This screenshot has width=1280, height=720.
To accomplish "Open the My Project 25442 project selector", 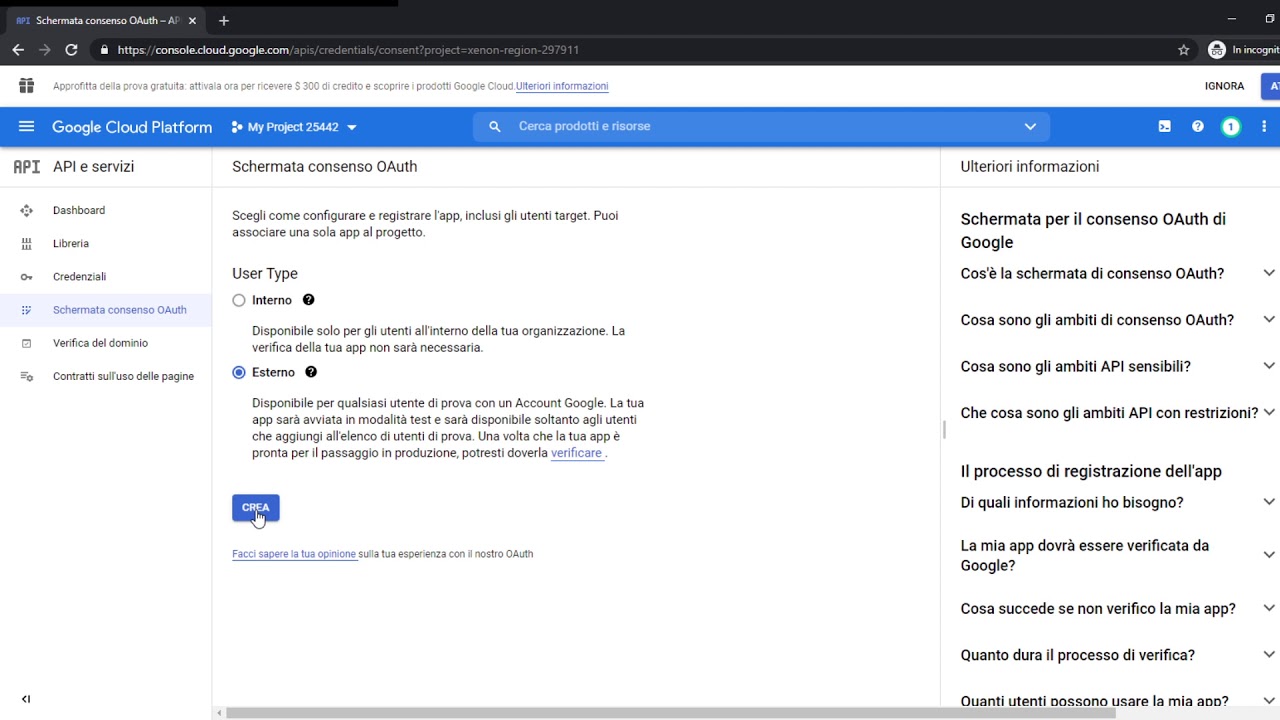I will click(x=294, y=127).
